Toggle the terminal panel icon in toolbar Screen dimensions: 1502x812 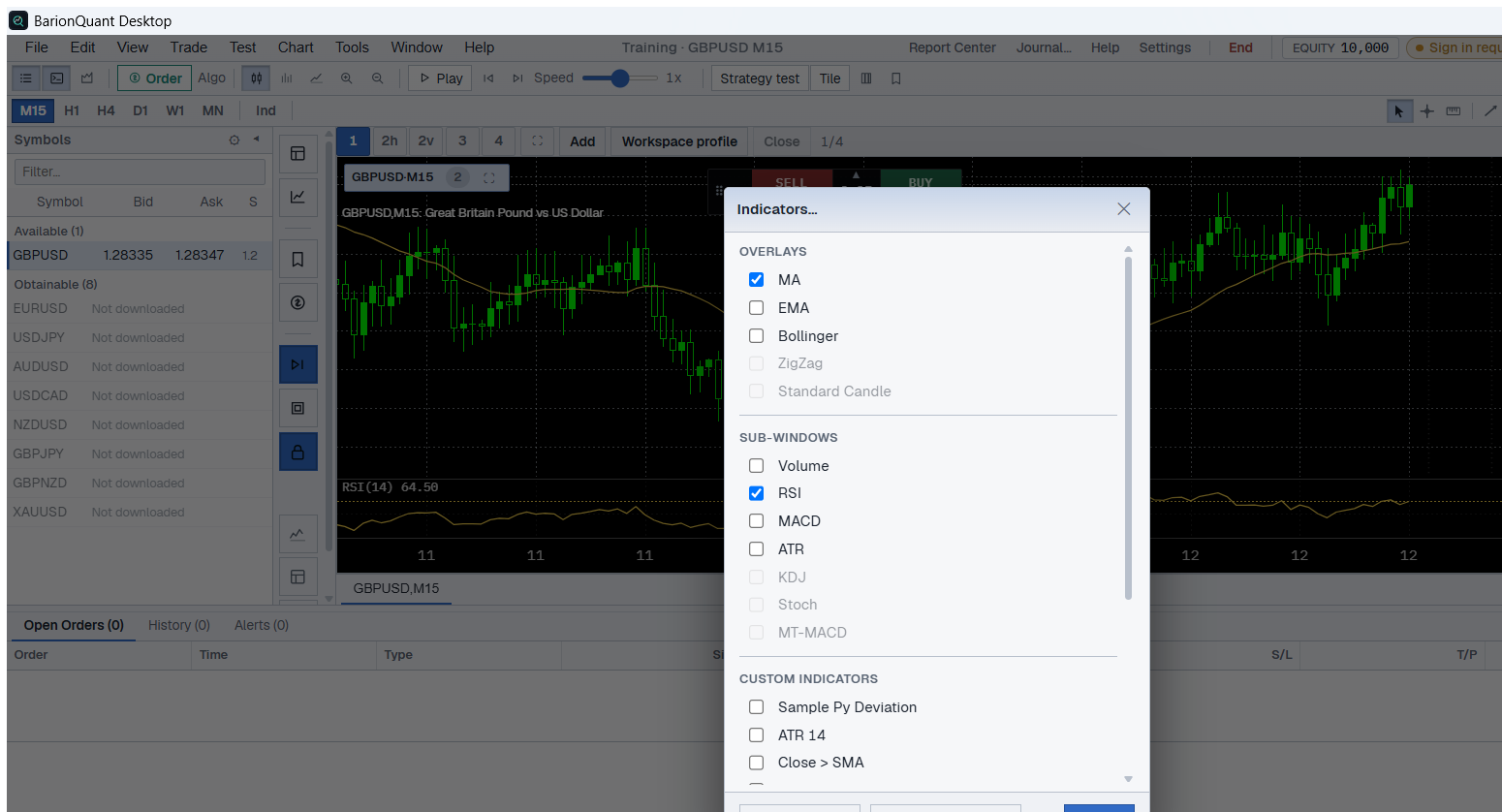coord(57,78)
